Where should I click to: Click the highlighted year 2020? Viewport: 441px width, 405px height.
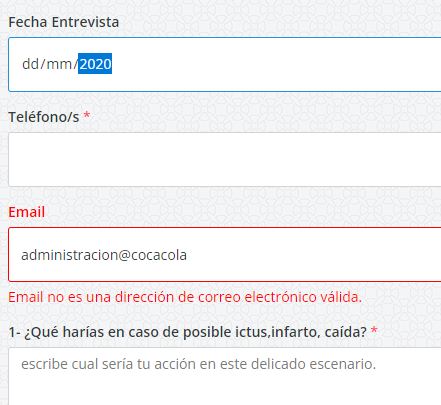(95, 64)
